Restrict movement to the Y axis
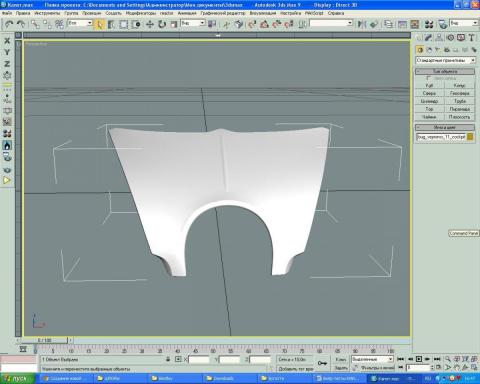 click(7, 52)
